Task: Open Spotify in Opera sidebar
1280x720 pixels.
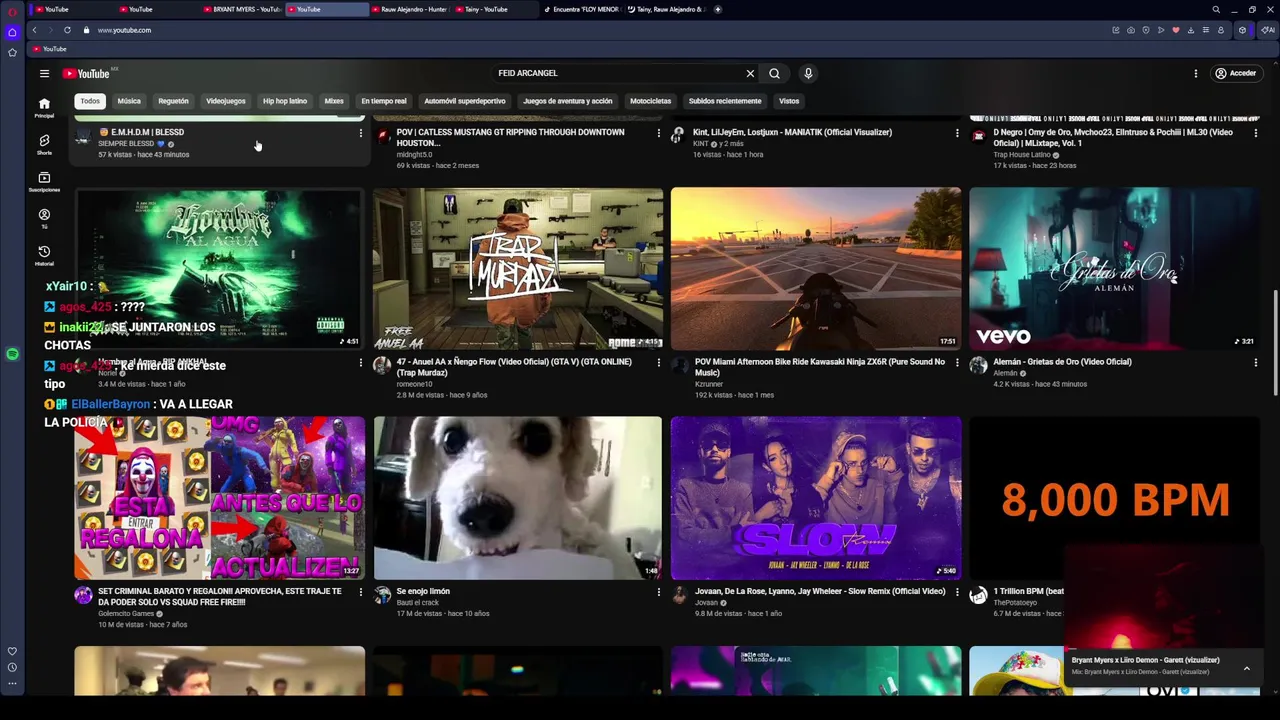Action: [x=12, y=354]
